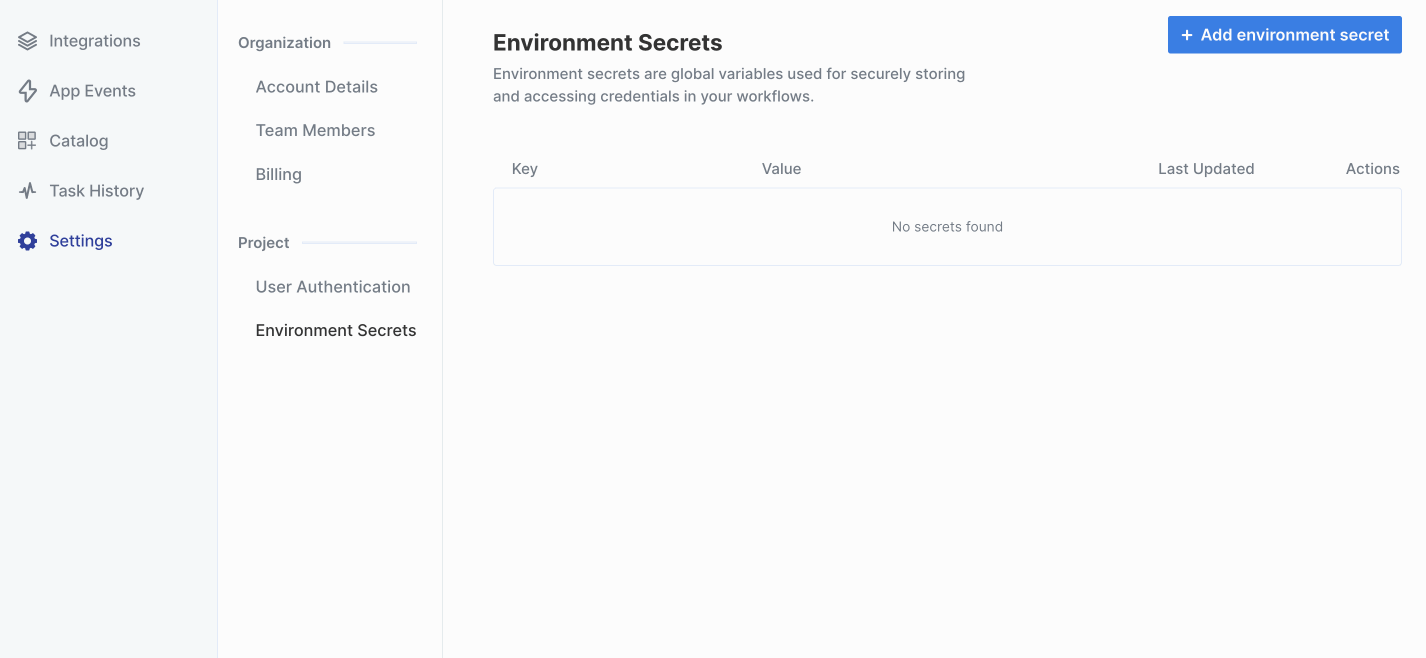This screenshot has width=1426, height=658.
Task: Open the Integrations page
Action: tap(95, 41)
